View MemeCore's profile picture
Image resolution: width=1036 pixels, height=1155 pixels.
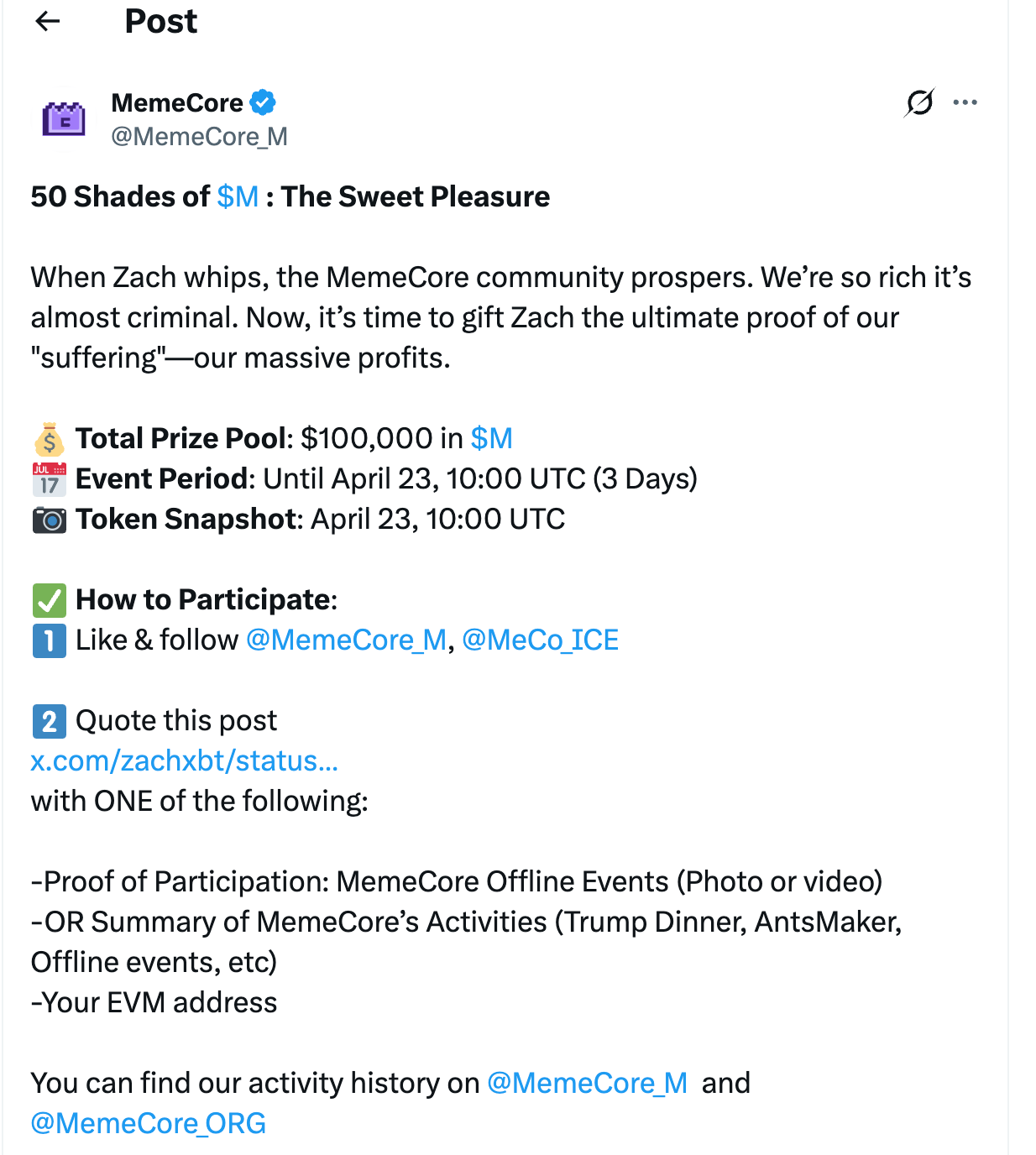[63, 118]
